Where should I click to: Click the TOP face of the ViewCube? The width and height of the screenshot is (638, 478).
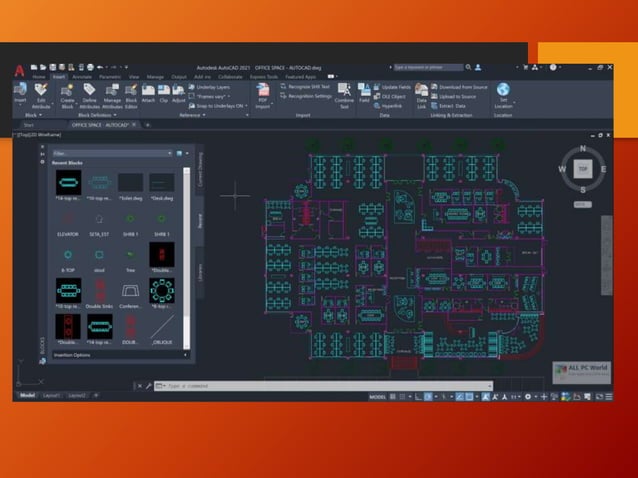point(582,169)
